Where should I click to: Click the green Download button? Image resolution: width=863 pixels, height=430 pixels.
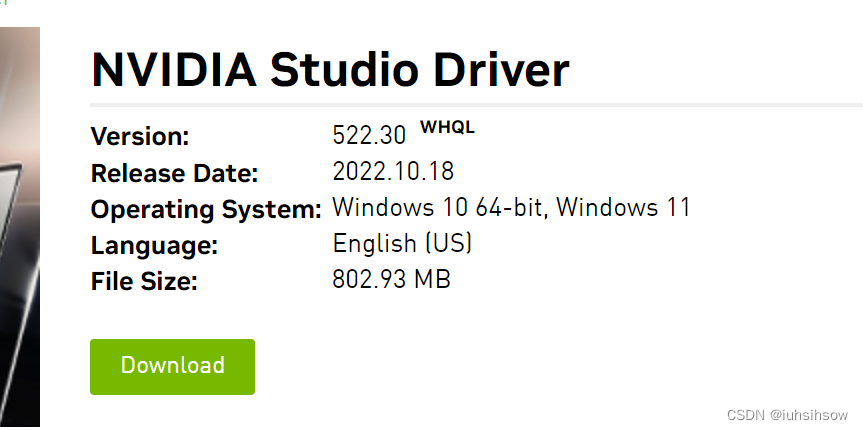pos(172,367)
